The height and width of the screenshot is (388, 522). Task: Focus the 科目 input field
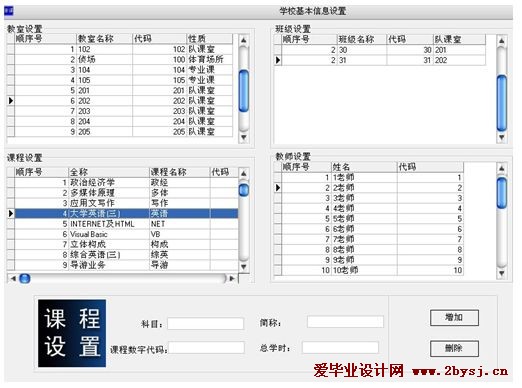[x=206, y=324]
